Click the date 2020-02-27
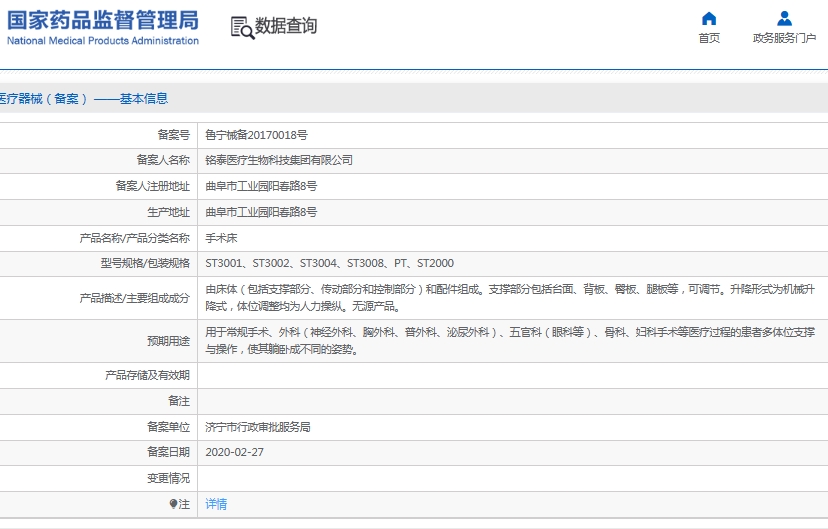Viewport: 828px width, 529px height. (x=234, y=452)
